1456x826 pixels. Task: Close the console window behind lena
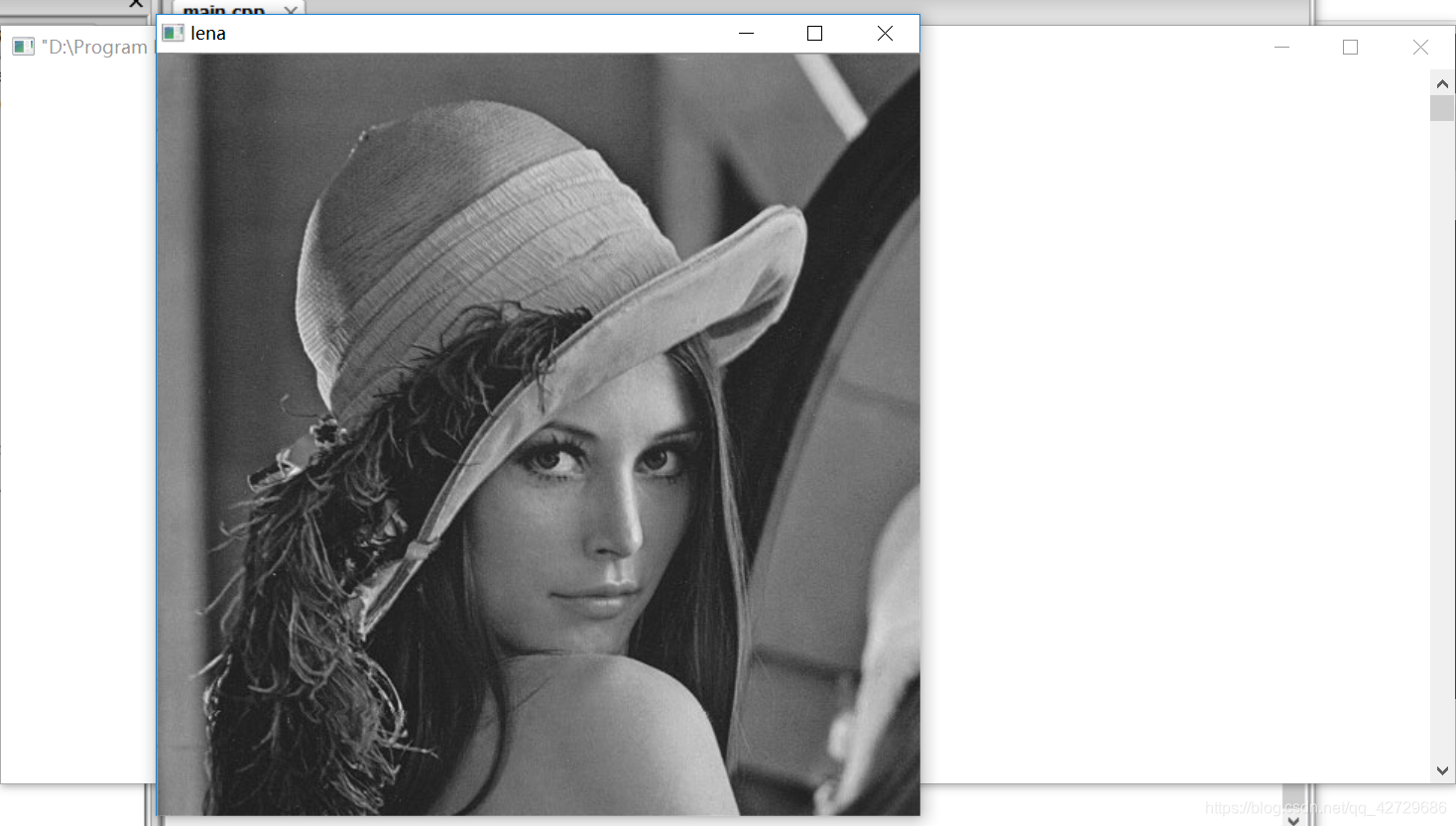pyautogui.click(x=1420, y=47)
